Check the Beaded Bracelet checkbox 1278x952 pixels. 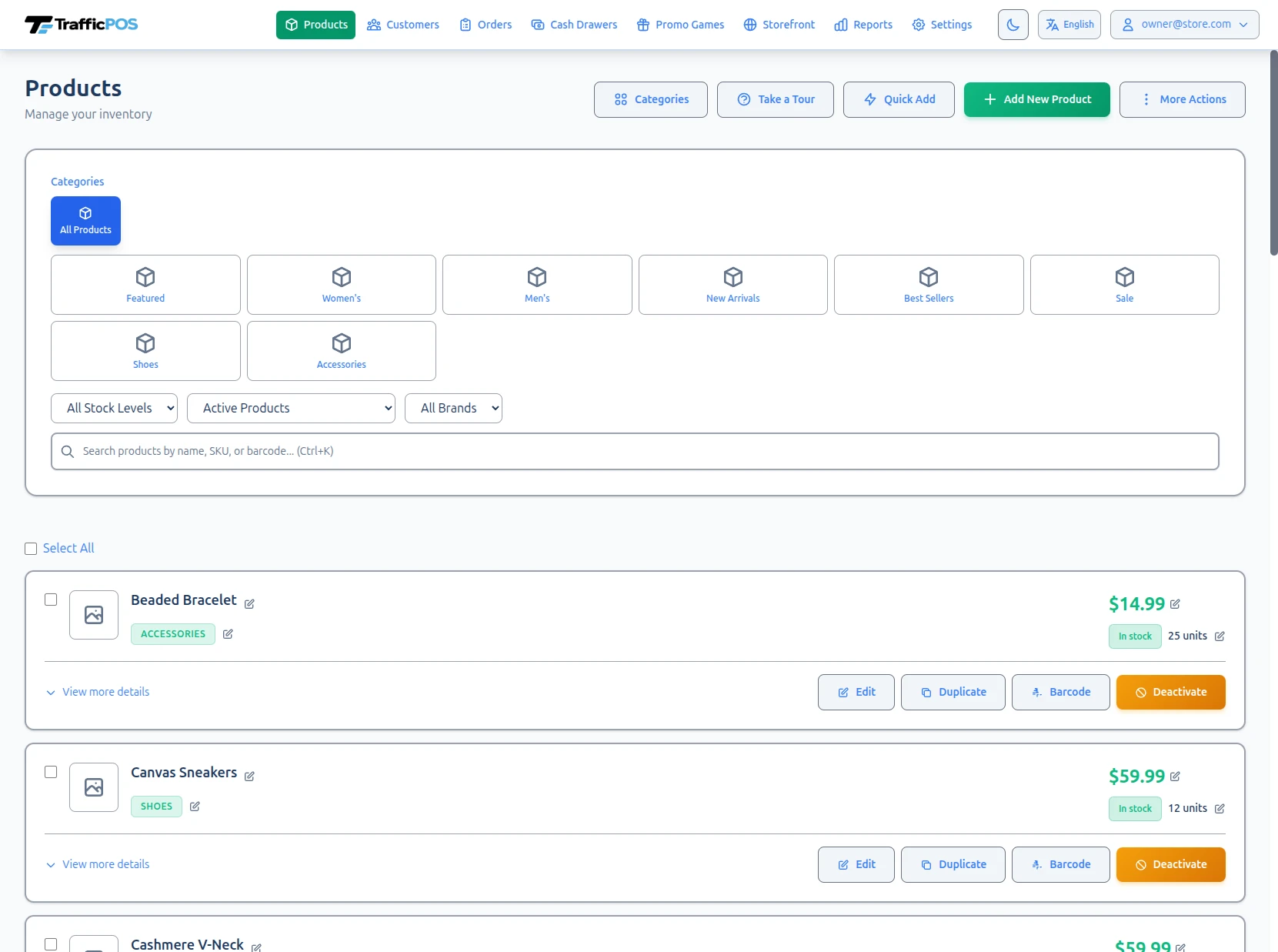51,600
